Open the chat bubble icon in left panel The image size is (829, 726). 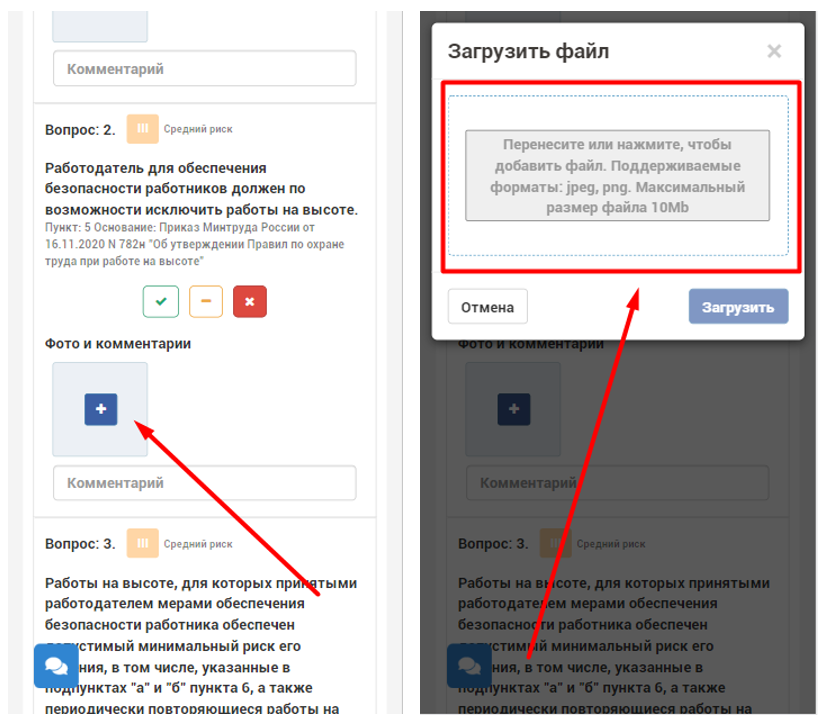pyautogui.click(x=56, y=665)
